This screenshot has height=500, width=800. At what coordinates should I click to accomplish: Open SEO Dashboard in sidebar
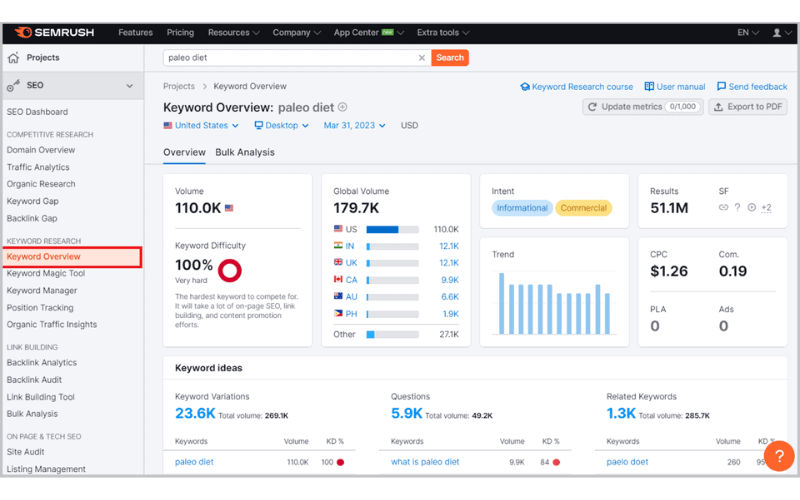coord(37,112)
